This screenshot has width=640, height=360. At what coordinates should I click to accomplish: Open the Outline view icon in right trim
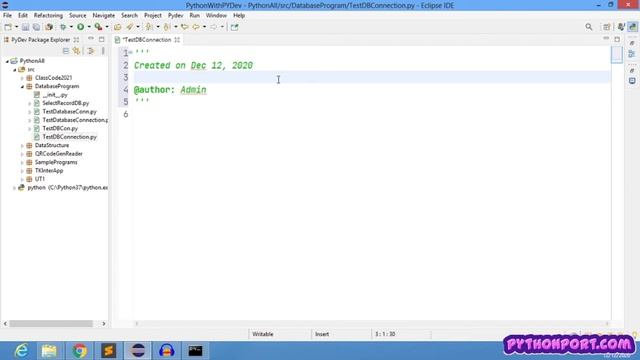point(632,54)
